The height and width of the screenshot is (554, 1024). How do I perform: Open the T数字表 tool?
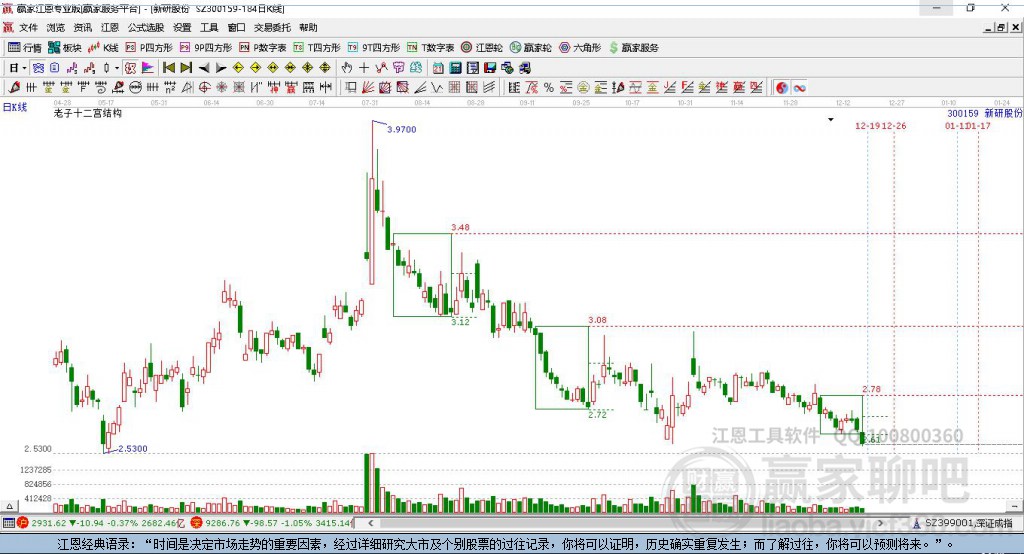coord(430,48)
